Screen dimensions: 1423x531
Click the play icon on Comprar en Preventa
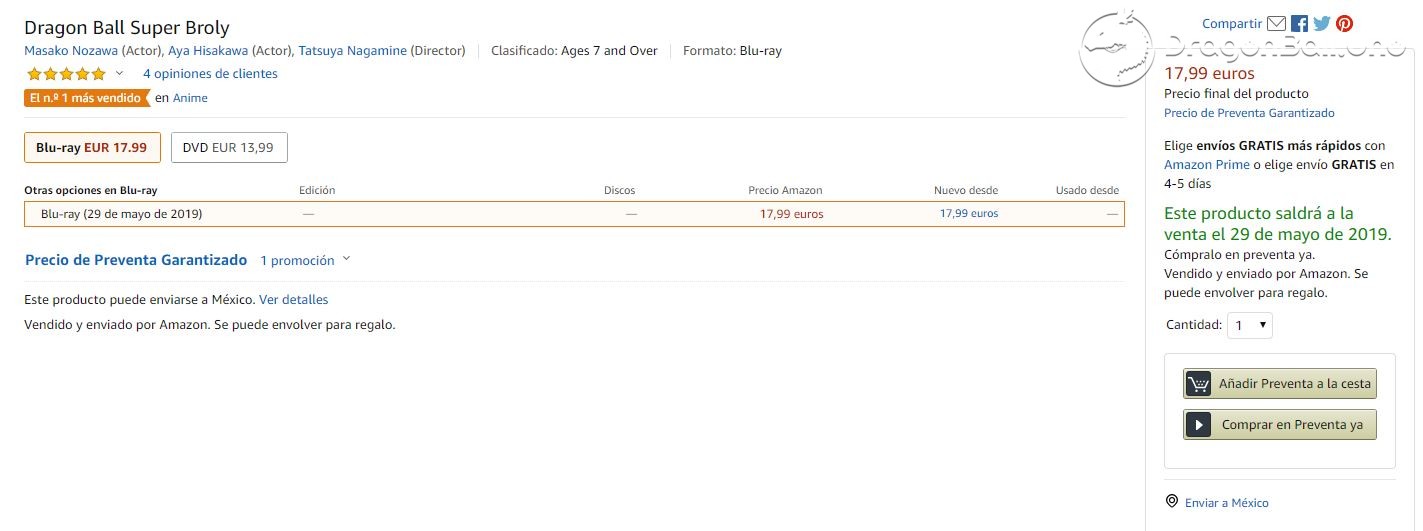pyautogui.click(x=1198, y=425)
